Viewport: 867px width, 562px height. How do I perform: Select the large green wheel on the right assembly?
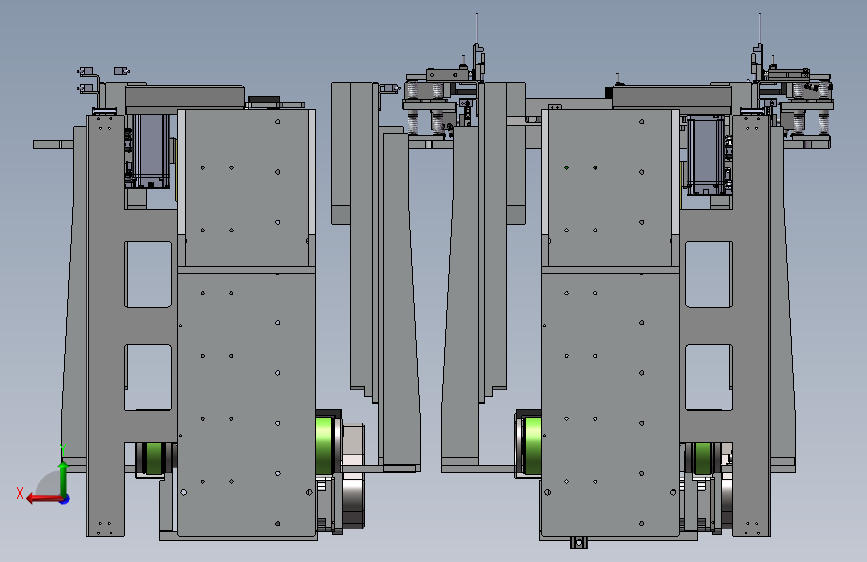point(532,446)
